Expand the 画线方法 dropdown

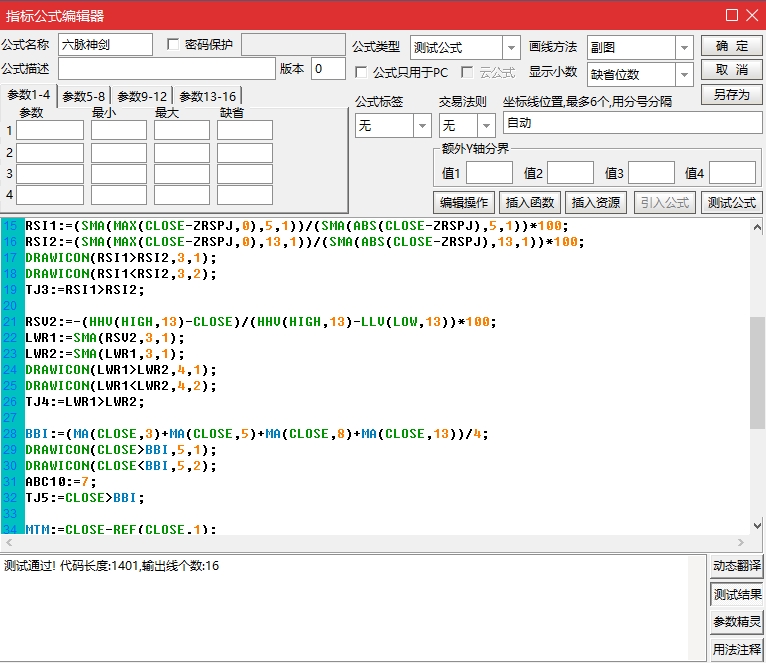coord(684,48)
